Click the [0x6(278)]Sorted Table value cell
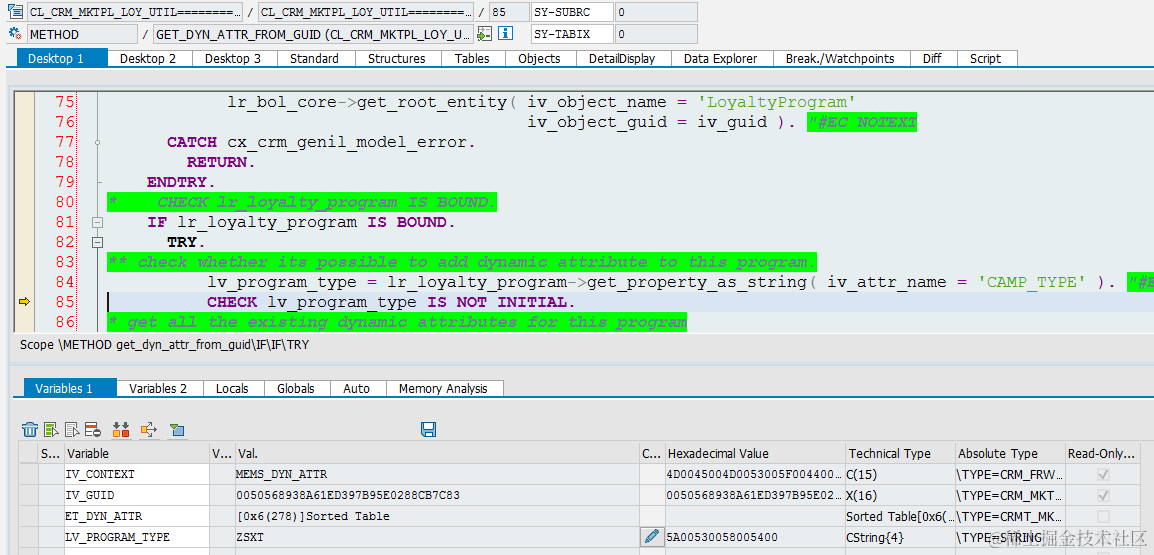 click(437, 516)
